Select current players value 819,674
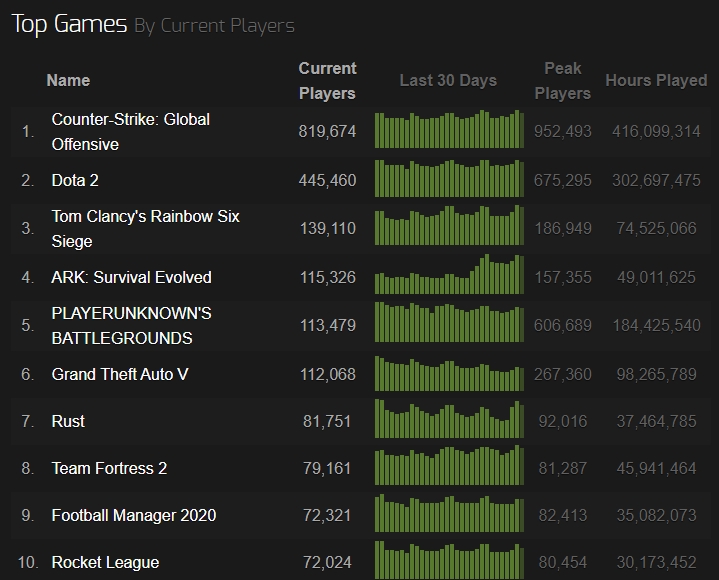 pyautogui.click(x=327, y=132)
